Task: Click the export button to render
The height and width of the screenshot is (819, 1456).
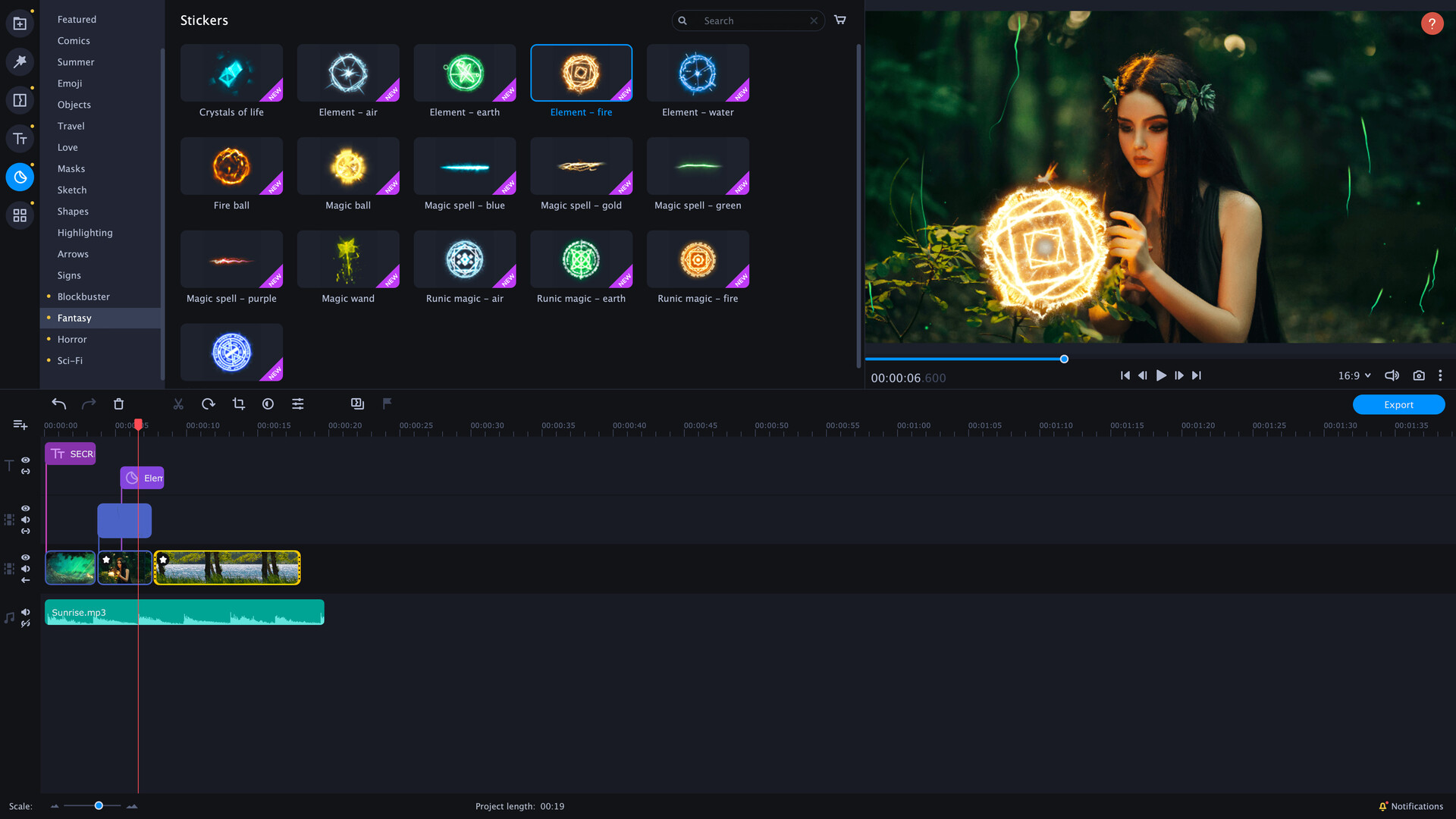Action: (x=1398, y=404)
